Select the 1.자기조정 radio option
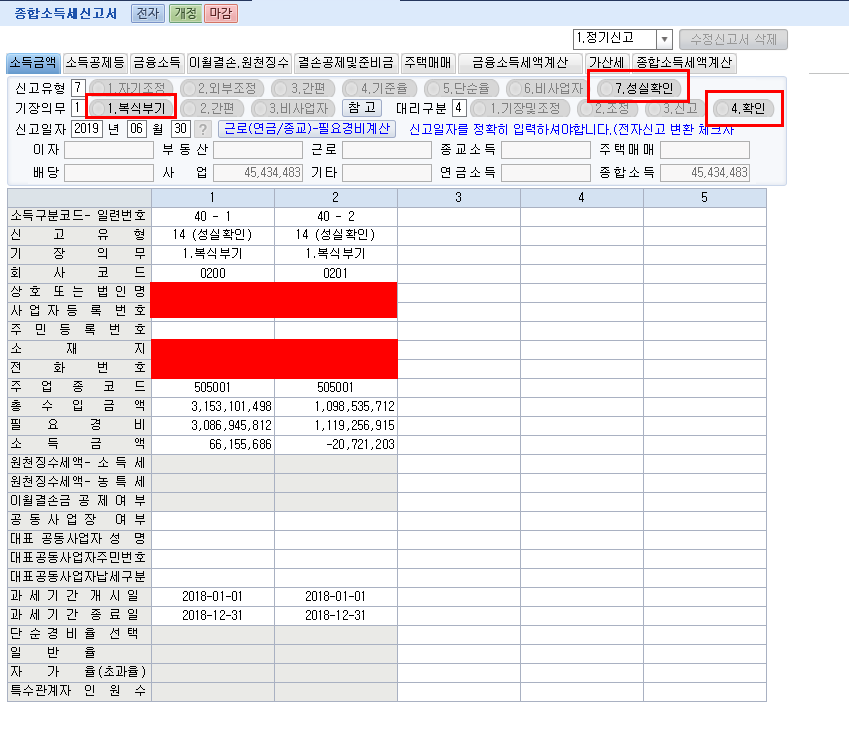 pyautogui.click(x=130, y=88)
